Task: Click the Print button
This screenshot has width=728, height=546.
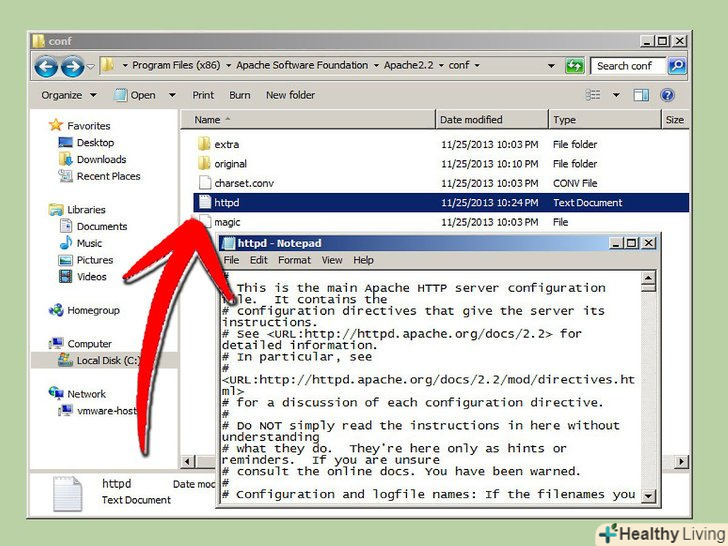Action: tap(203, 95)
